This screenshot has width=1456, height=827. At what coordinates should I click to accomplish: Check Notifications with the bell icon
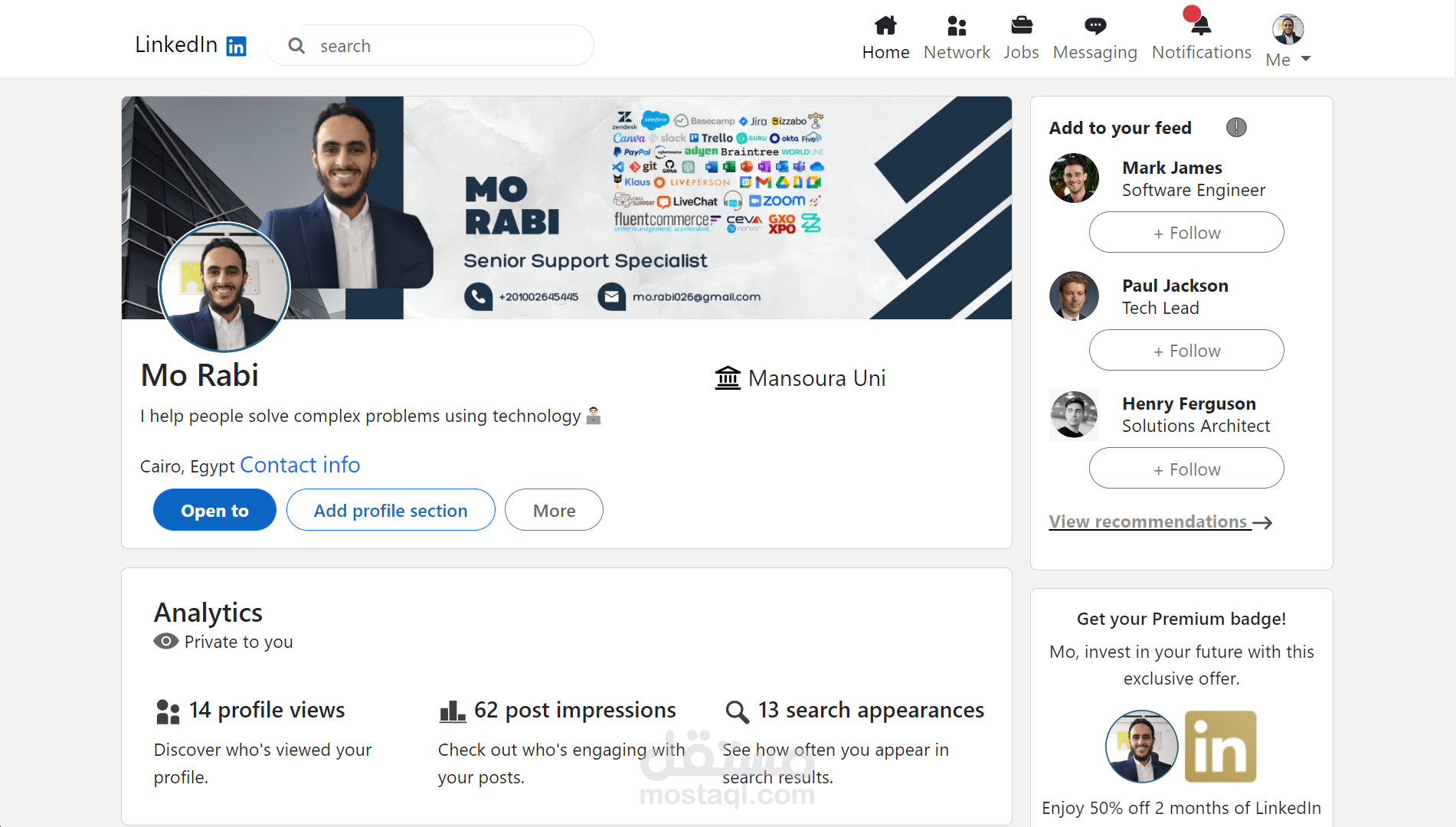tap(1199, 25)
